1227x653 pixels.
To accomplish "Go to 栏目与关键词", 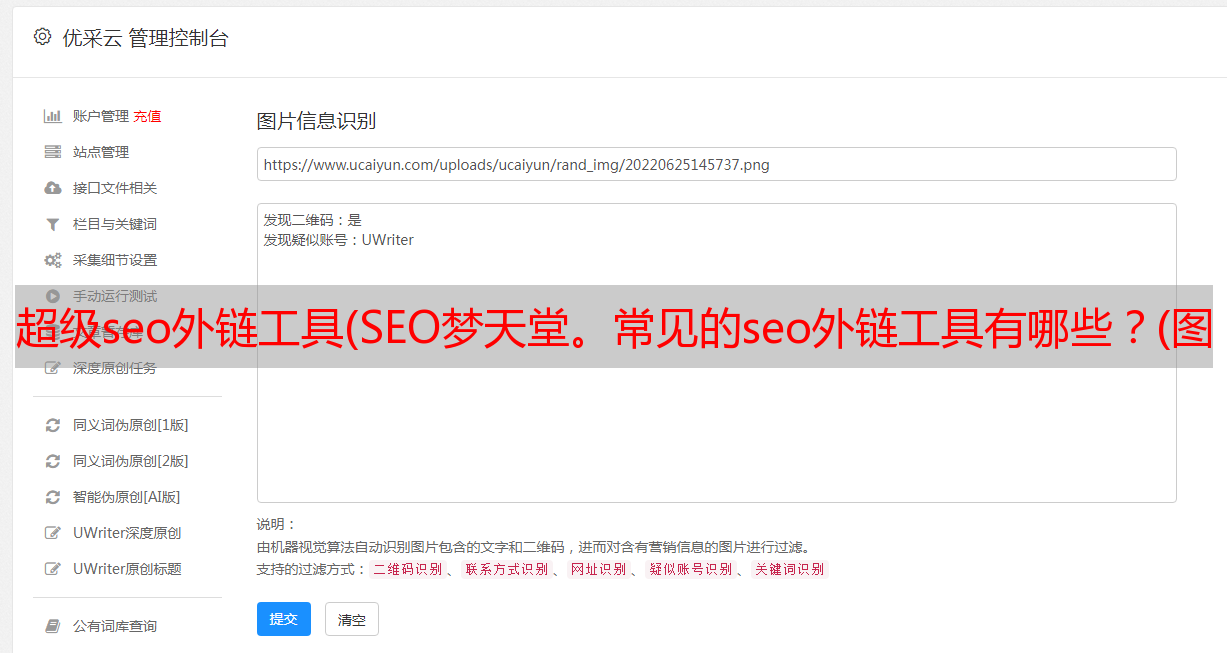I will coord(115,224).
